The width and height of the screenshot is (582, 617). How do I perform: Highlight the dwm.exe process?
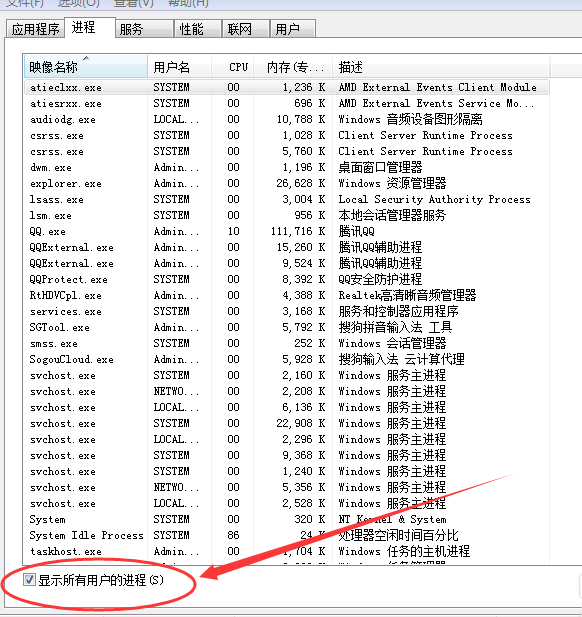287,167
